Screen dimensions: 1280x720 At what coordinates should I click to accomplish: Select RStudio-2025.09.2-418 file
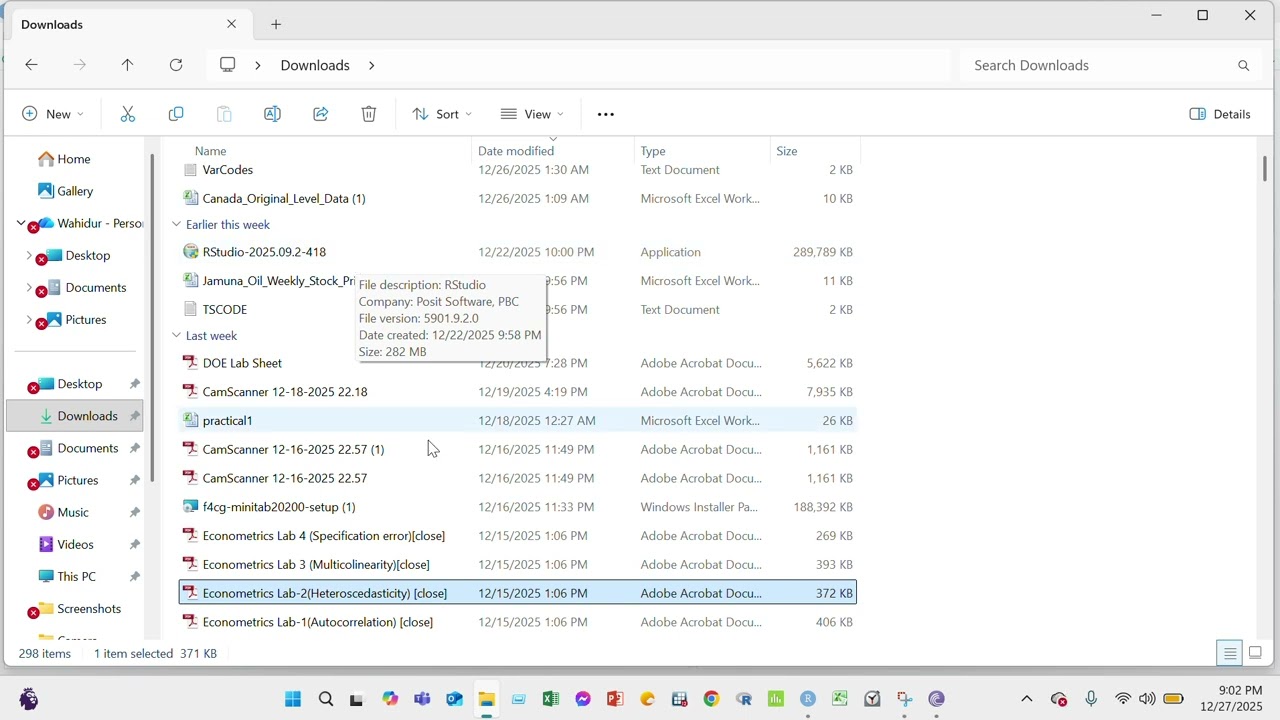tap(518, 252)
